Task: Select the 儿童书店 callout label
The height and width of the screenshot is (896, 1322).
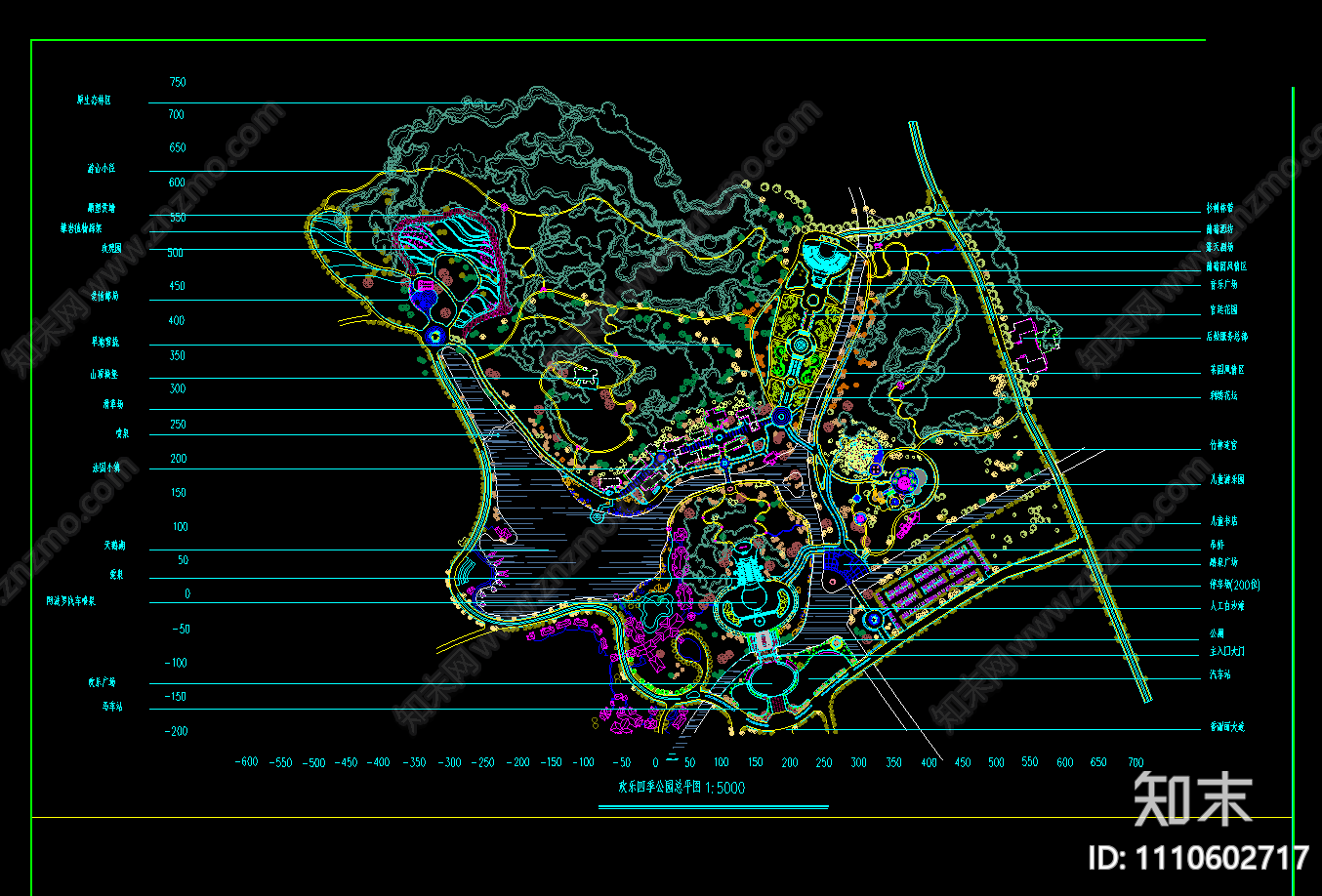Action: coord(1223,521)
